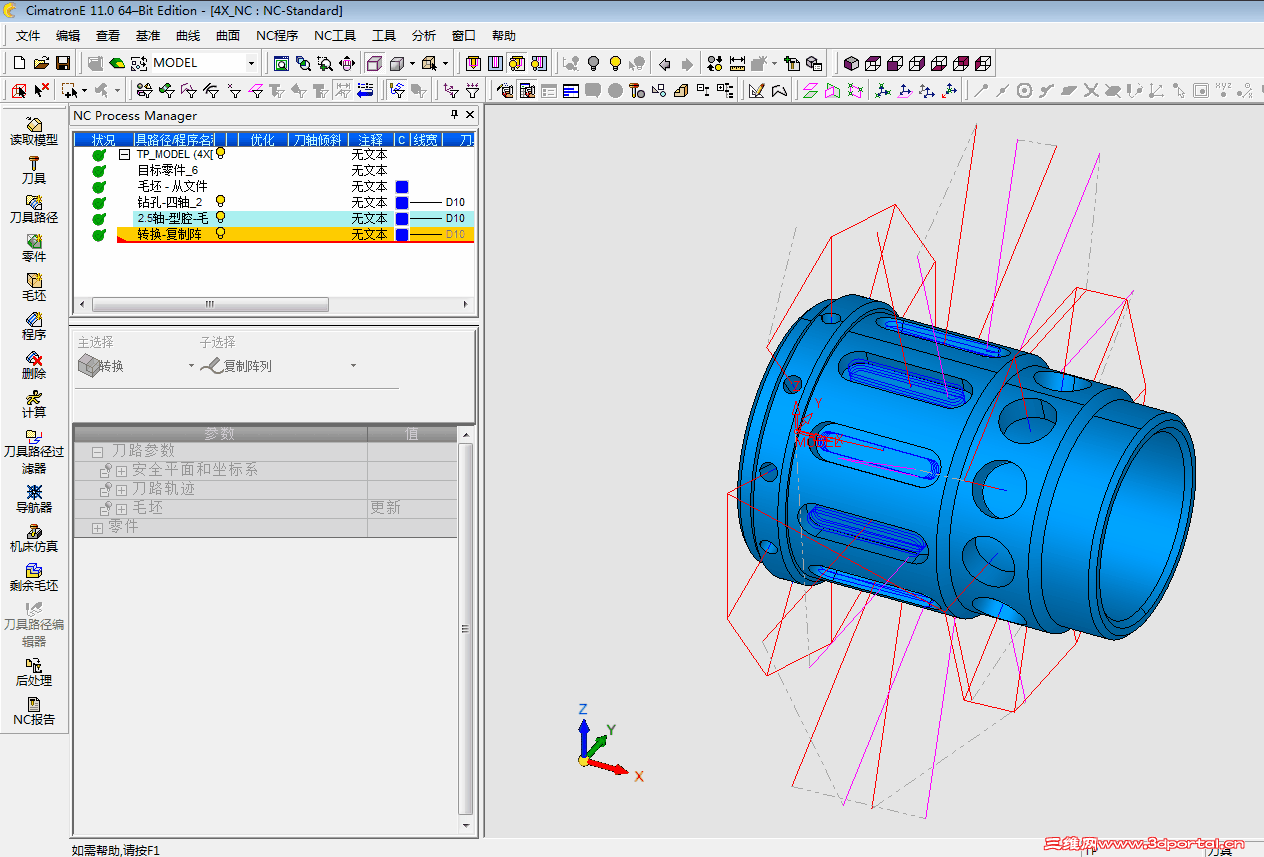Image resolution: width=1264 pixels, height=857 pixels.
Task: Click the measure ruler toolbar icon
Action: 737,63
